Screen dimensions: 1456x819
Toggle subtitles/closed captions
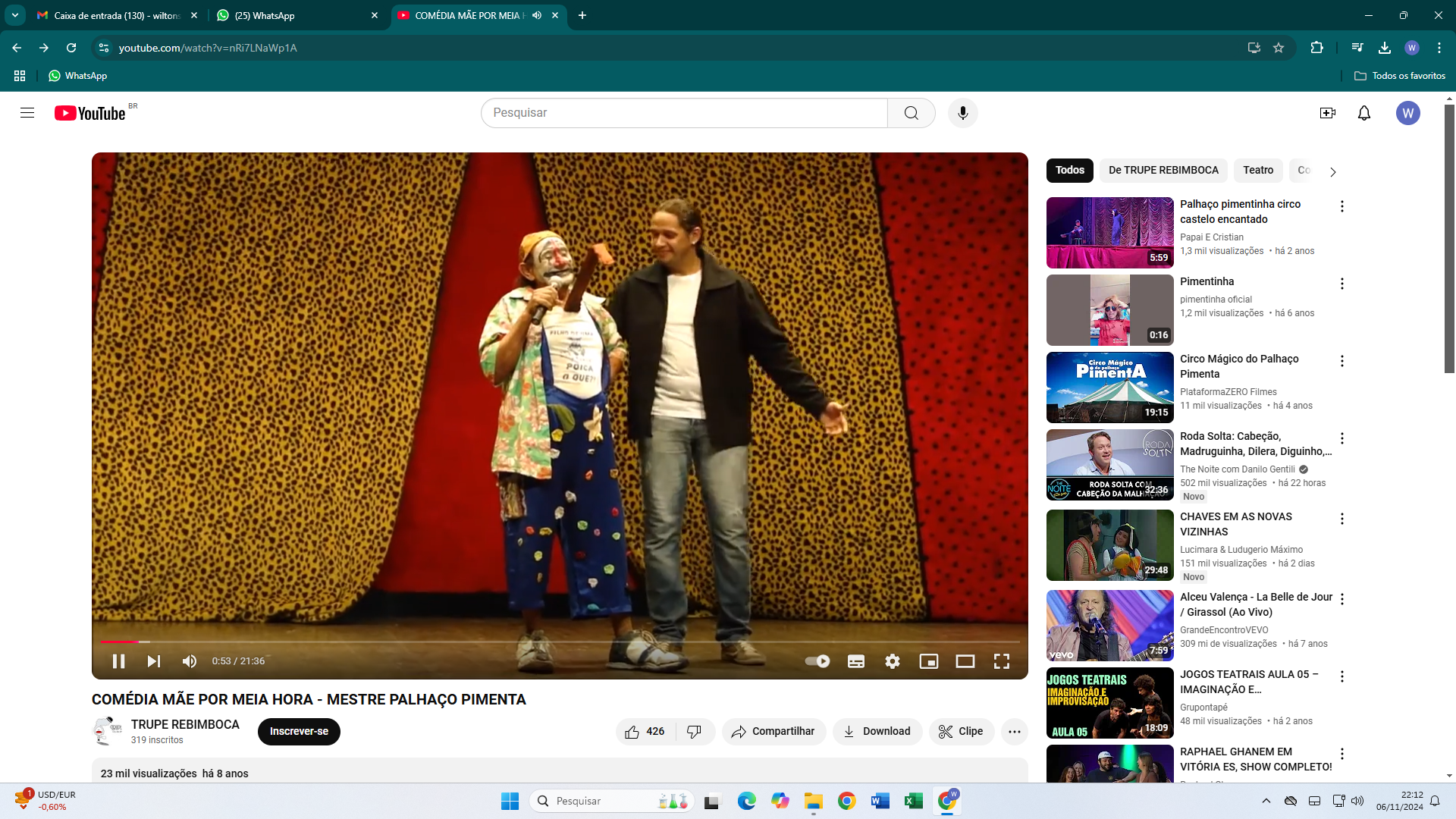pyautogui.click(x=856, y=661)
